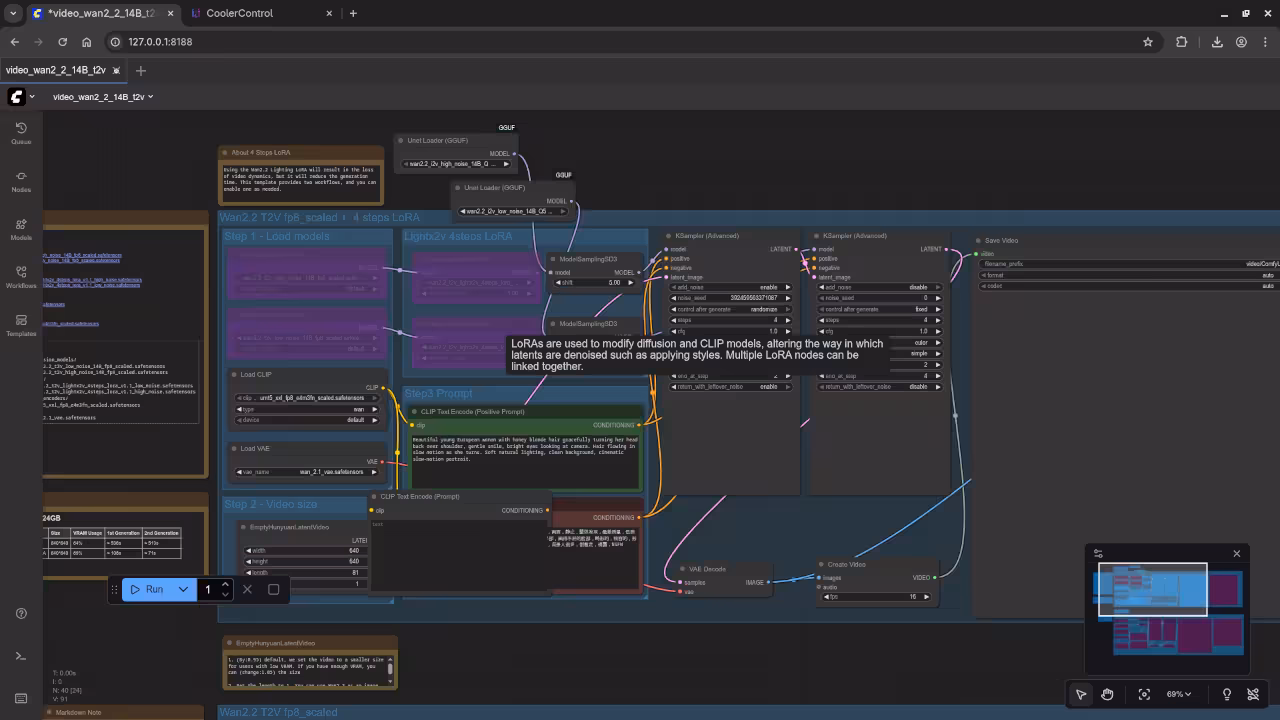Open the 69% zoom level dropdown
Viewport: 1280px width, 720px height.
click(x=1179, y=694)
